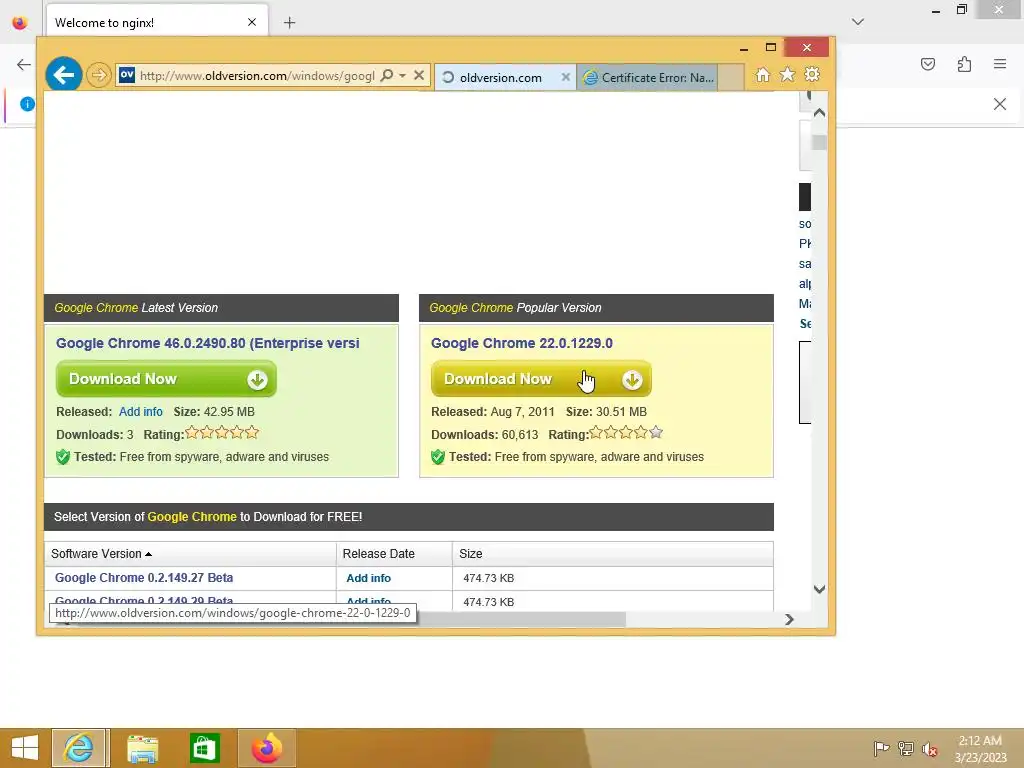Open Firefox extensions puzzle icon
The height and width of the screenshot is (768, 1024).
point(964,64)
